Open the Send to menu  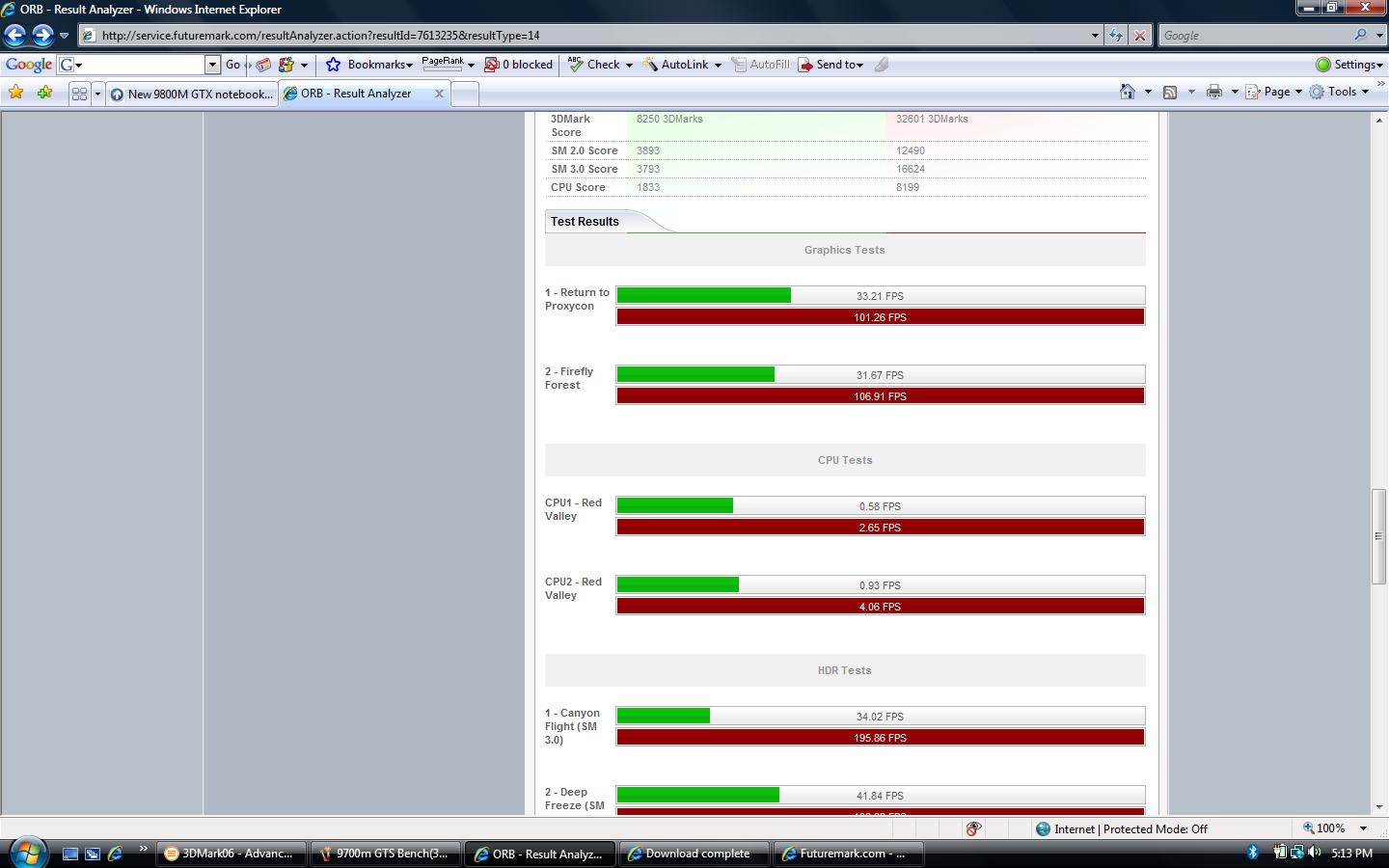831,65
